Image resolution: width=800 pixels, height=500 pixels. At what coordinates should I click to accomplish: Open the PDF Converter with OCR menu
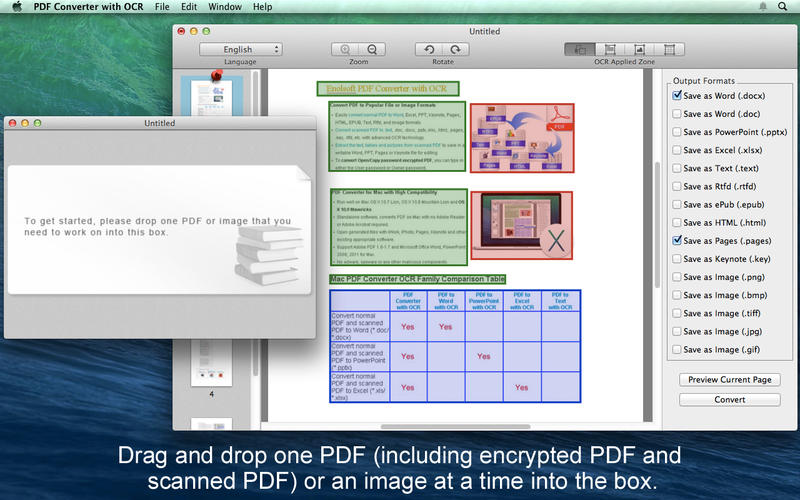[x=88, y=7]
